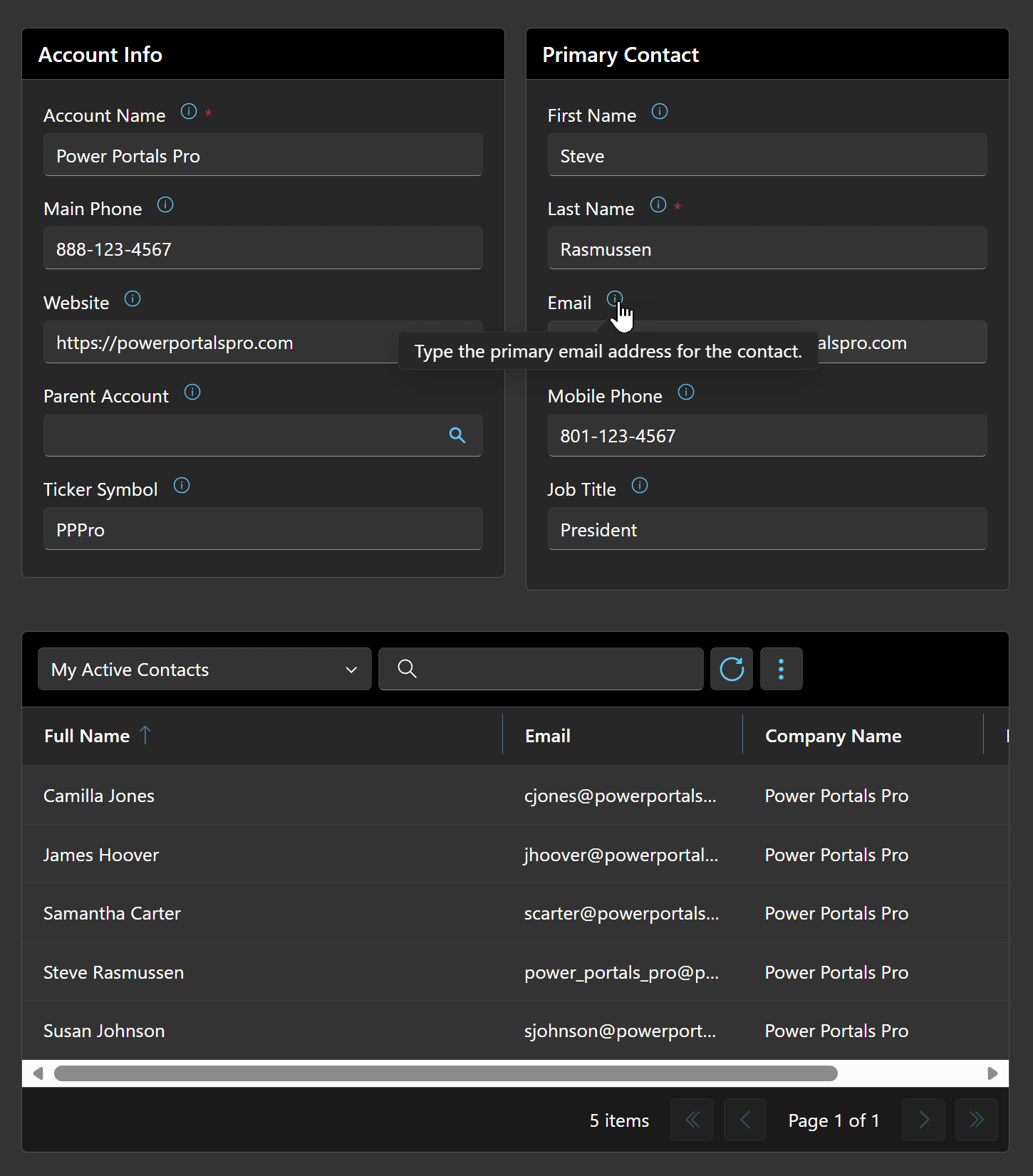1033x1176 pixels.
Task: Click Company Name cell in Susan Johnson row
Action: (x=836, y=1031)
